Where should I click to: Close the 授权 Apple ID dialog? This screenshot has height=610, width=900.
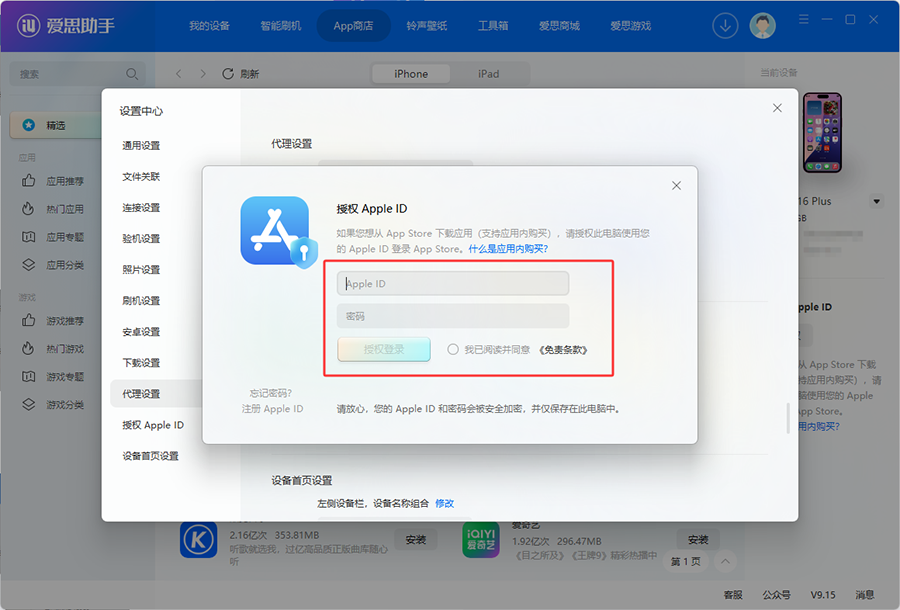676,185
